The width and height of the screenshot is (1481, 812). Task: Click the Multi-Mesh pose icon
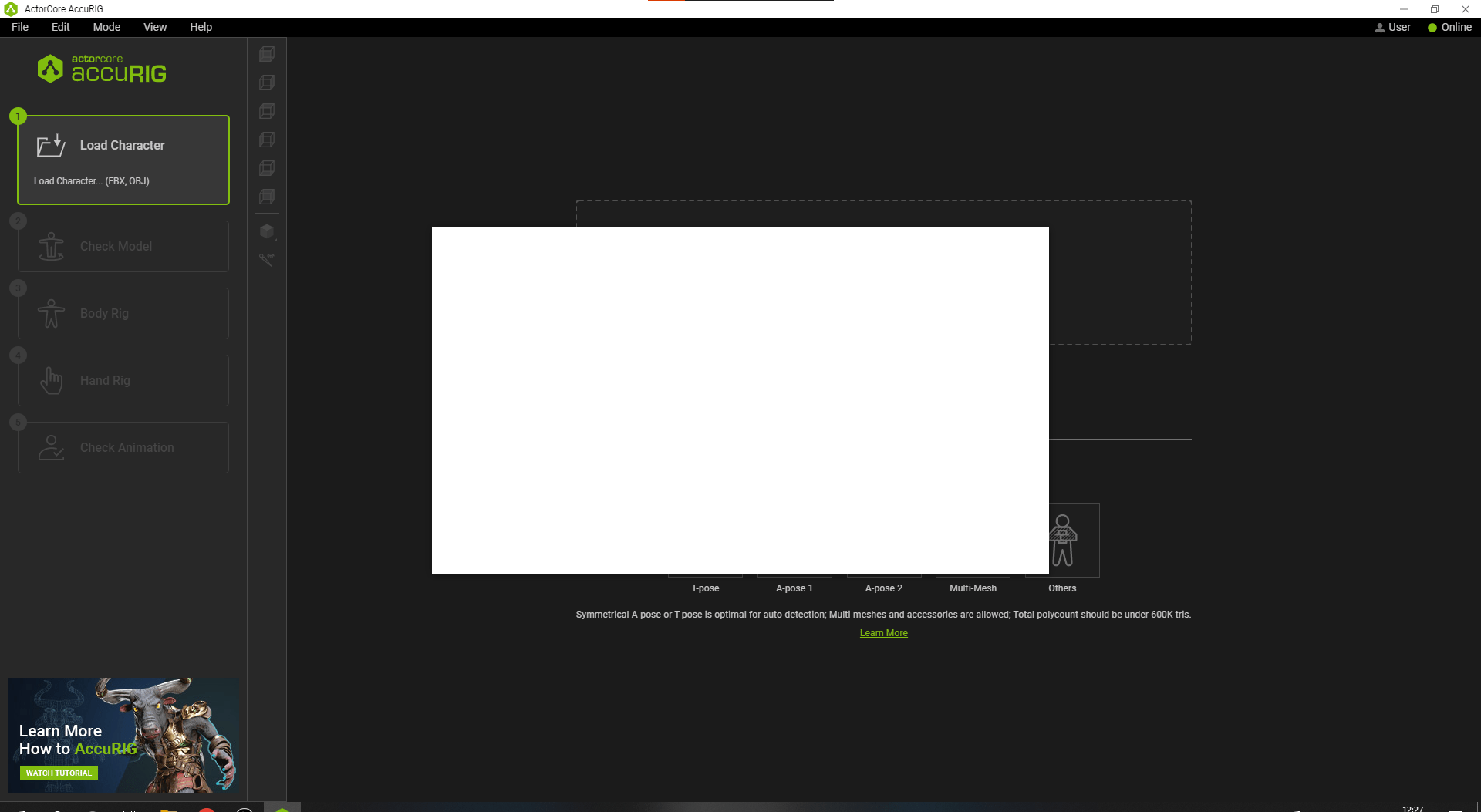[972, 540]
